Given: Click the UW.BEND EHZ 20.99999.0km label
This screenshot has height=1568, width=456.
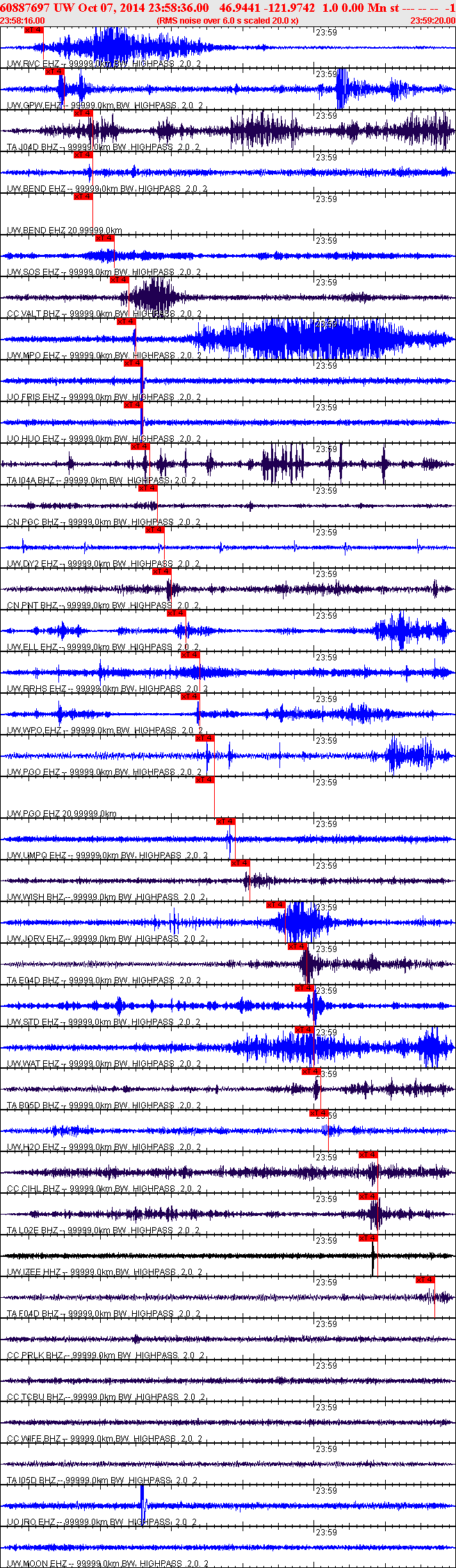Looking at the screenshot, I should tap(65, 230).
